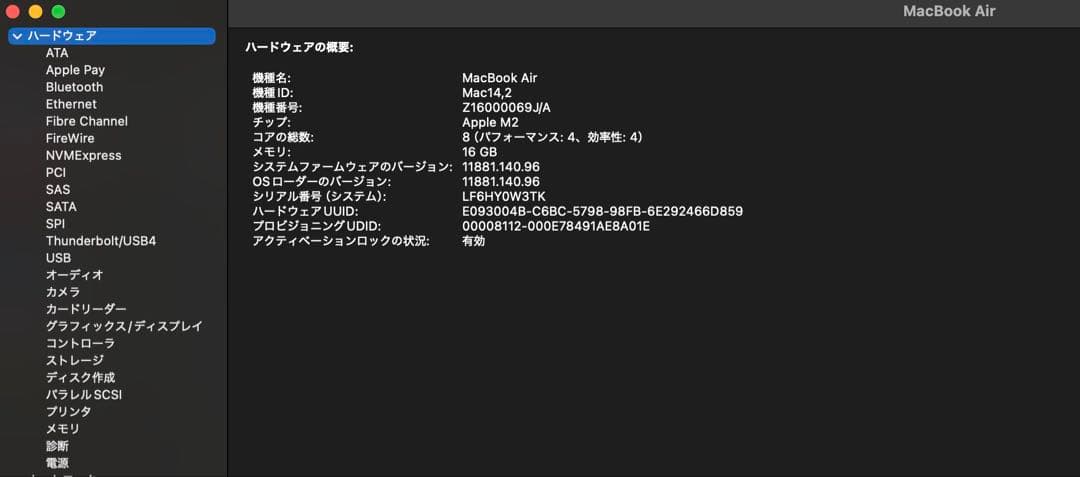Open コントローラ in the sidebar

pos(80,343)
